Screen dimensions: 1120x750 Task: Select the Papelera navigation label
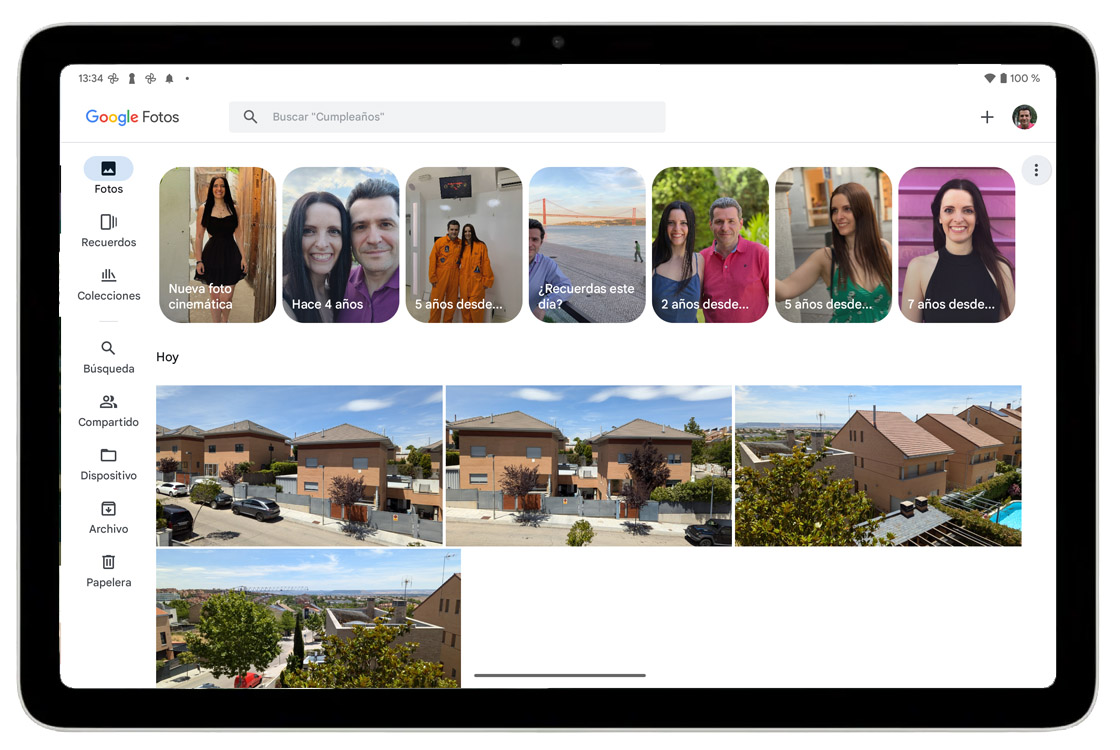coord(109,583)
